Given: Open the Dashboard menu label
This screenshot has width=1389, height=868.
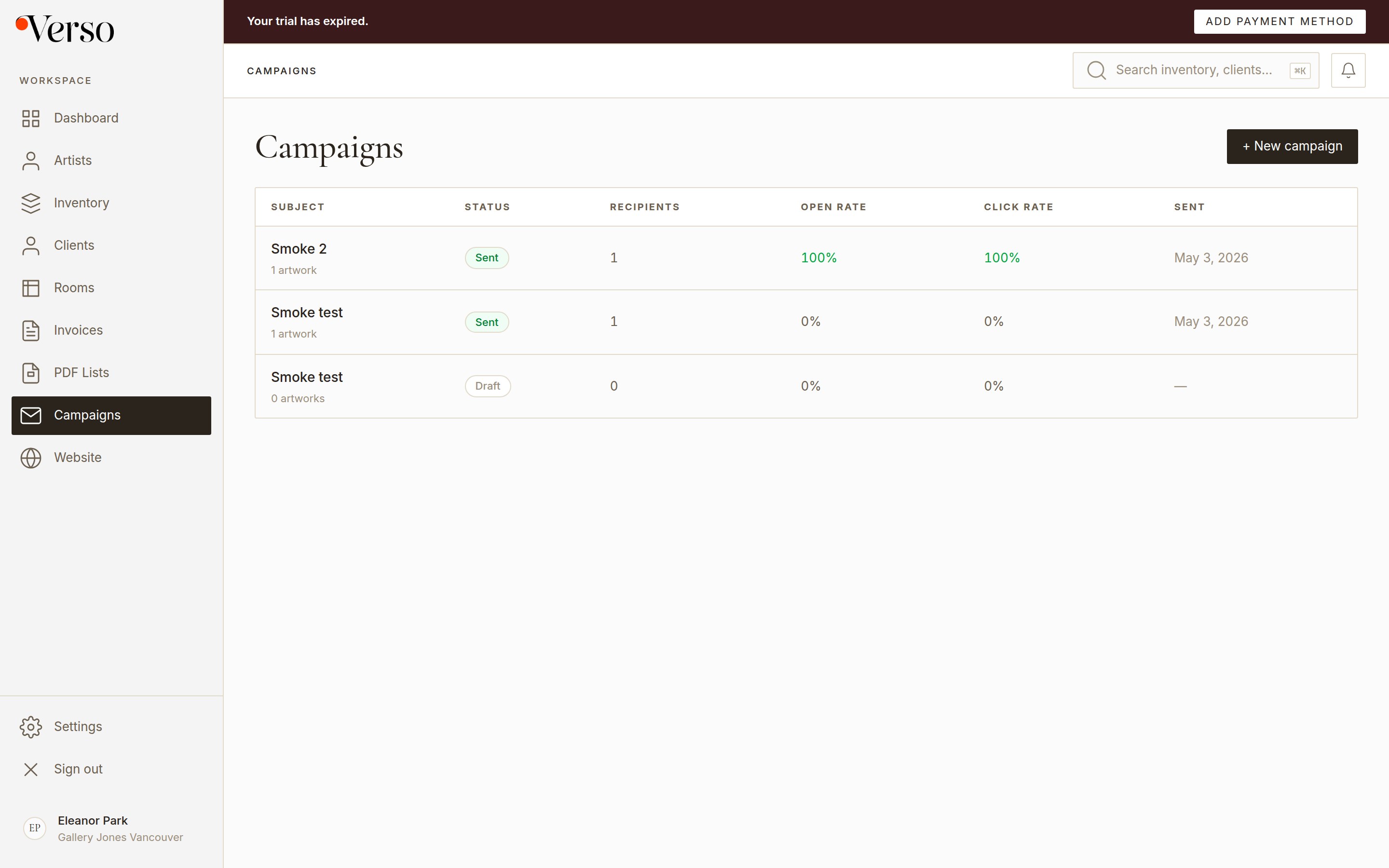Looking at the screenshot, I should tap(86, 118).
